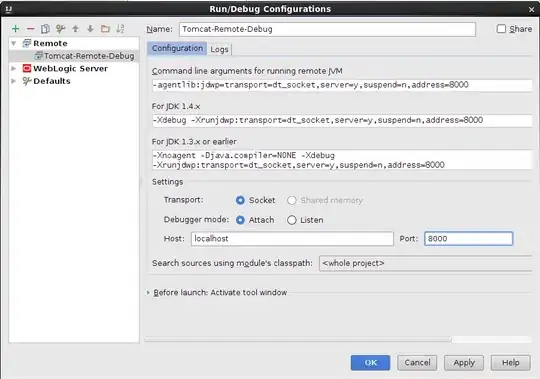
Task: Enable the Share checkbox
Action: [x=501, y=29]
